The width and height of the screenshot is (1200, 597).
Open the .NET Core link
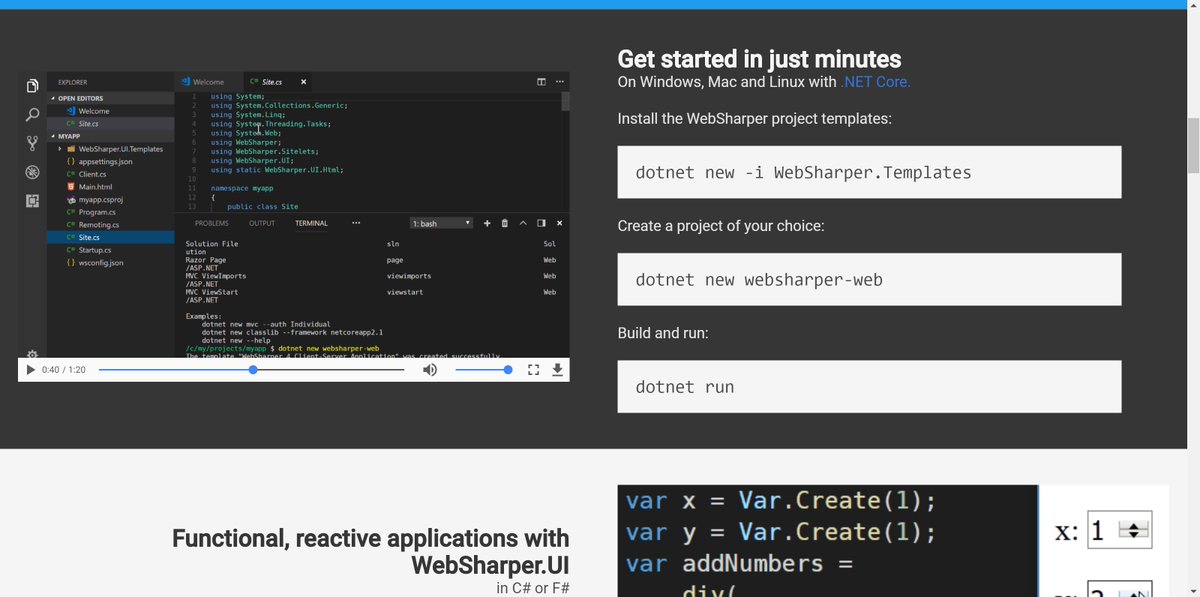click(875, 82)
